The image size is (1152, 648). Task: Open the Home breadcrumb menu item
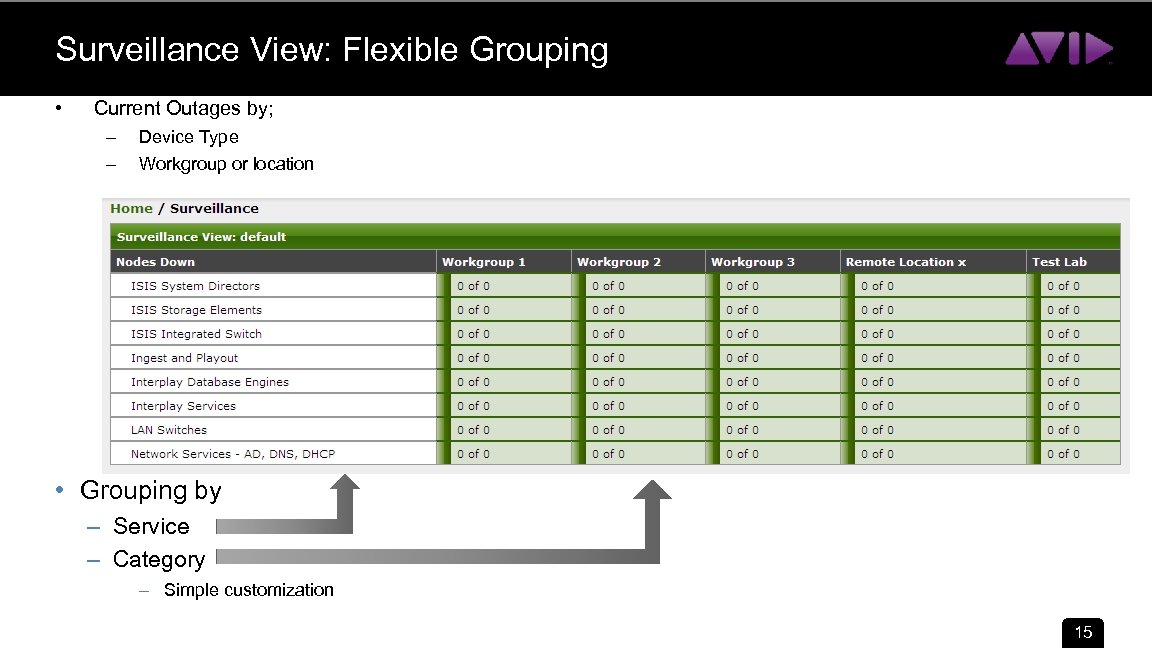point(131,208)
